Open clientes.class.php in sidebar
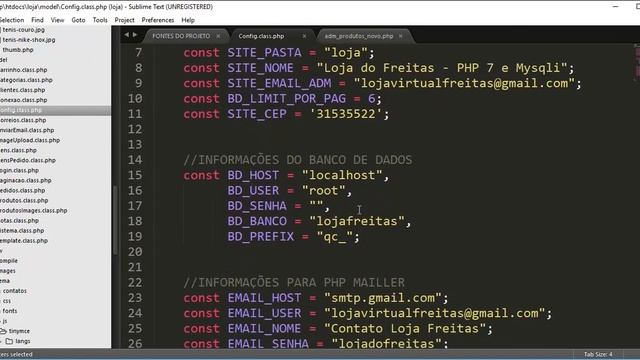 (x=22, y=90)
